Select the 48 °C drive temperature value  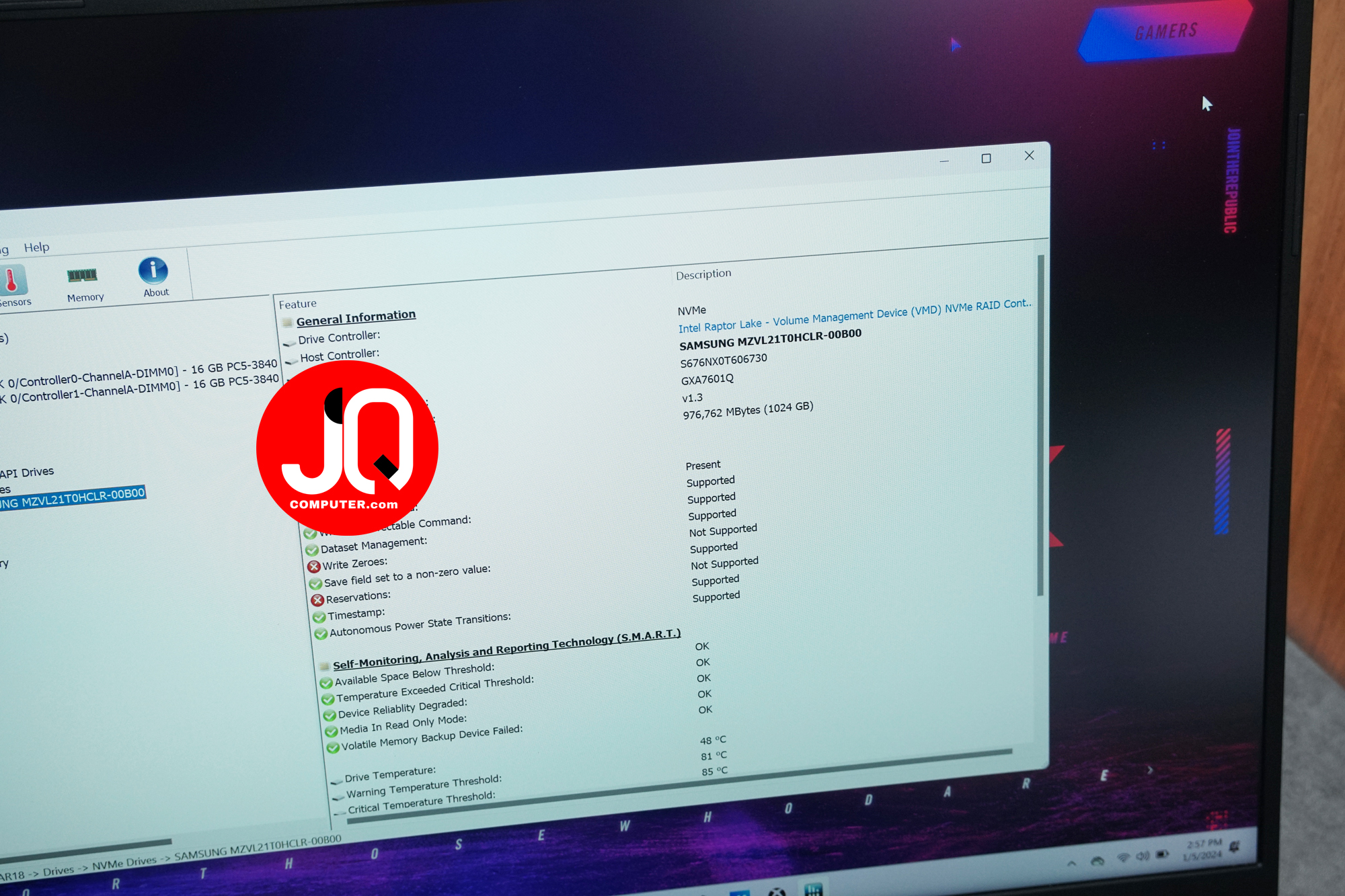(x=713, y=740)
